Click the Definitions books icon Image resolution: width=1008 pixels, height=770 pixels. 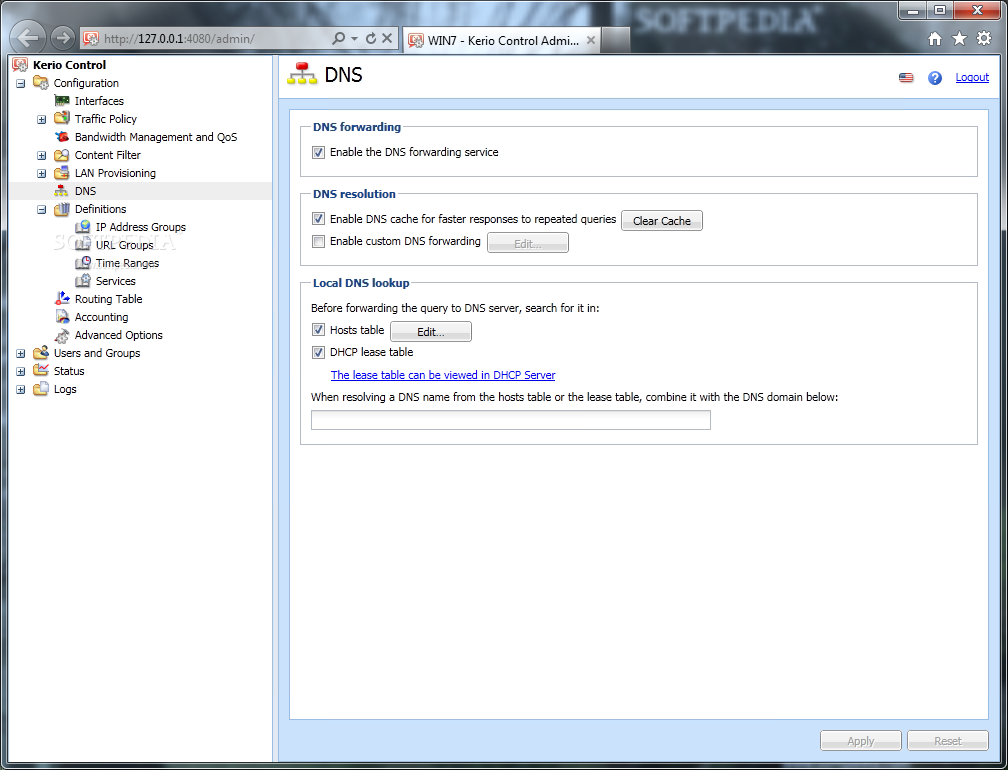pyautogui.click(x=62, y=209)
